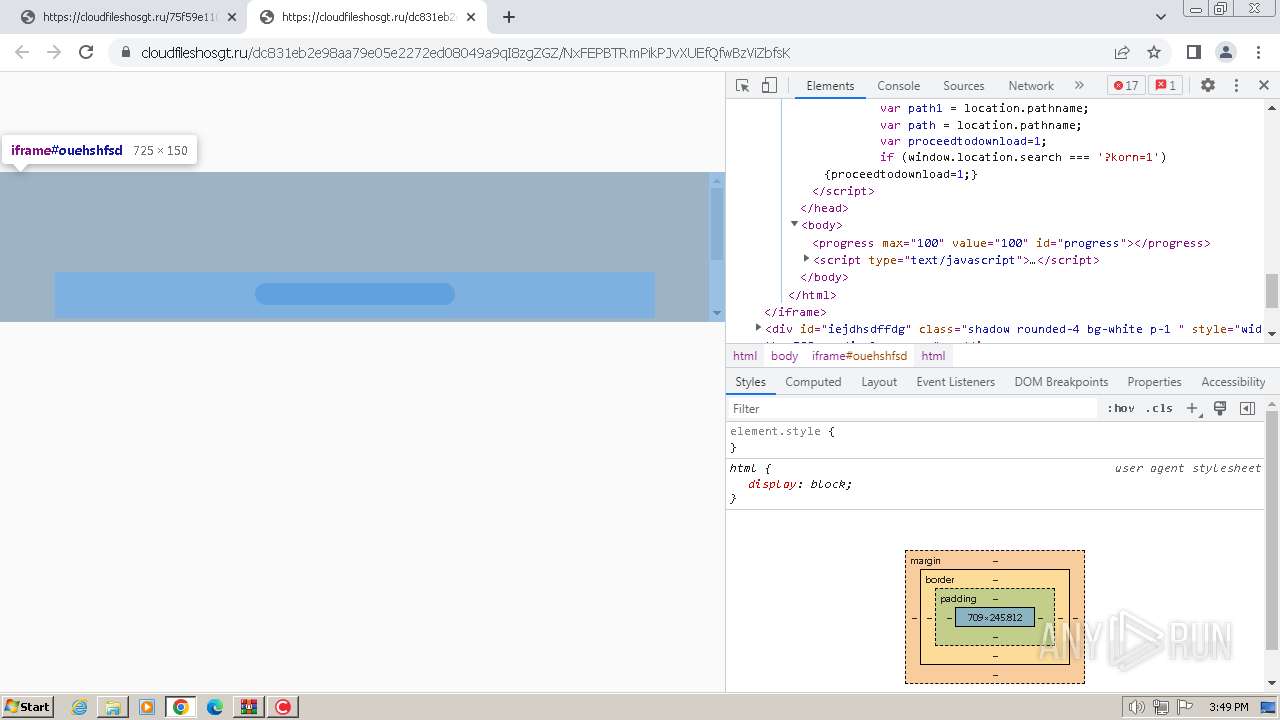Open Chrome from the taskbar
The width and height of the screenshot is (1280, 720).
tap(180, 707)
